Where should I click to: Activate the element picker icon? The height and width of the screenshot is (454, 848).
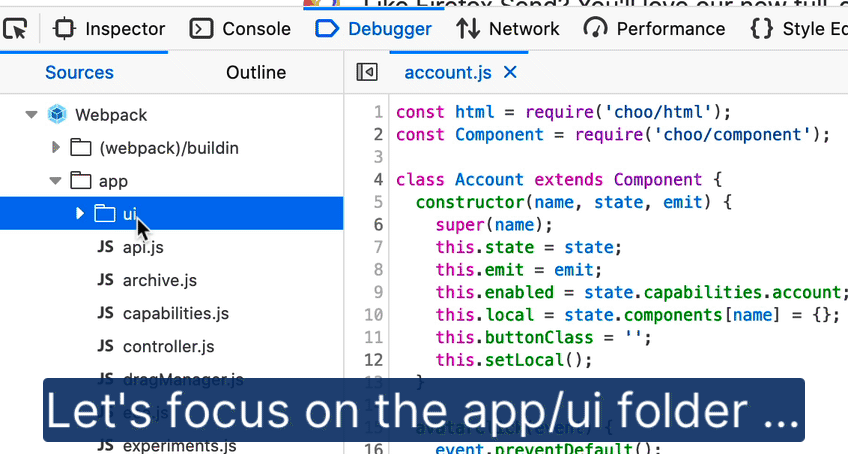(x=15, y=29)
